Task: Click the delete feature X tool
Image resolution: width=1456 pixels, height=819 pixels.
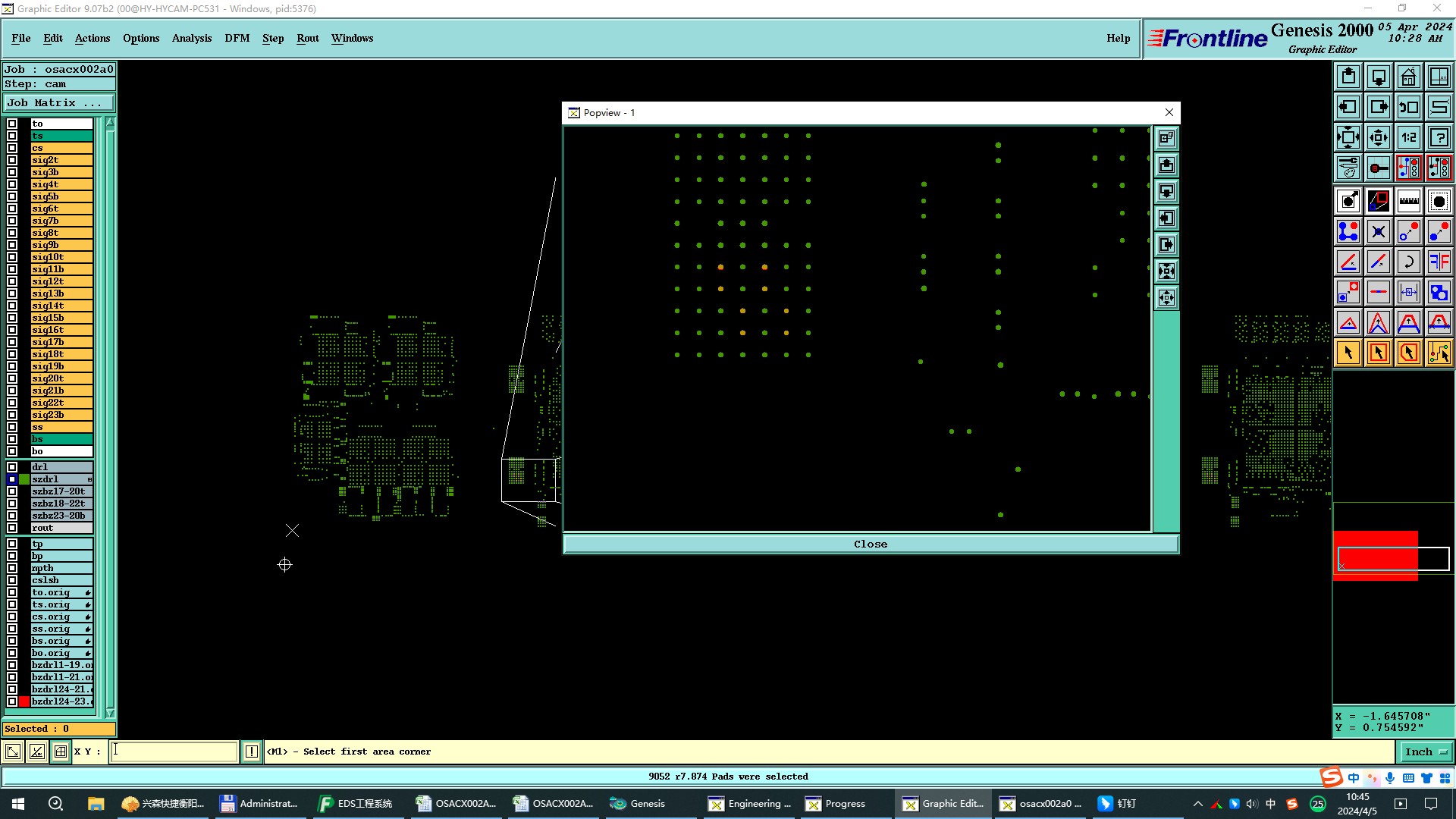Action: [x=1378, y=231]
